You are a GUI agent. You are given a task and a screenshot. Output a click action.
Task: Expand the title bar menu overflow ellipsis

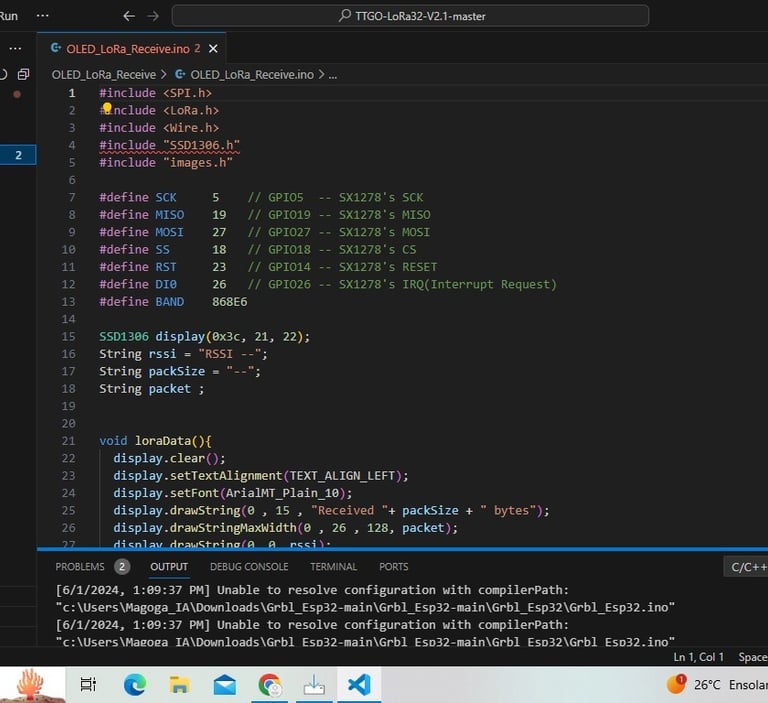click(42, 16)
